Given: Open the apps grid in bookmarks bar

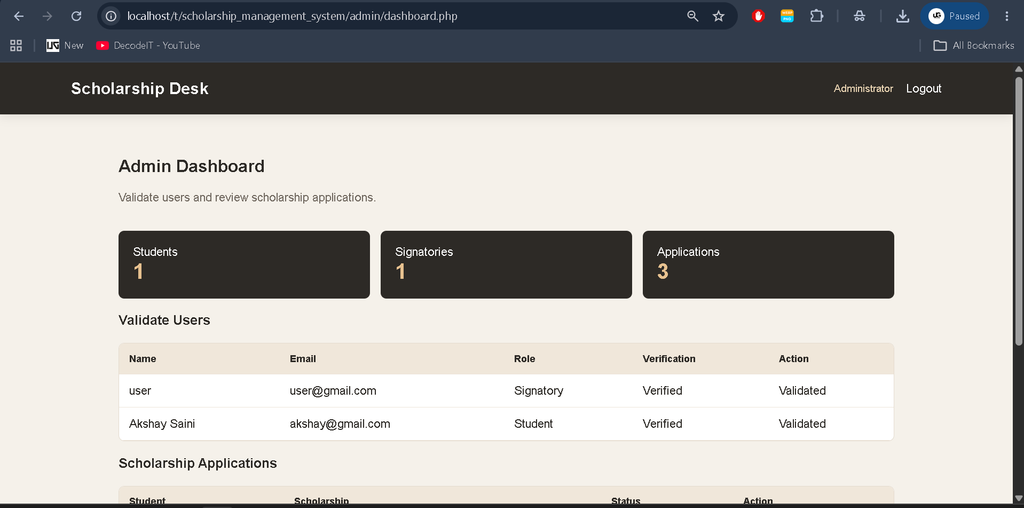Looking at the screenshot, I should 16,45.
